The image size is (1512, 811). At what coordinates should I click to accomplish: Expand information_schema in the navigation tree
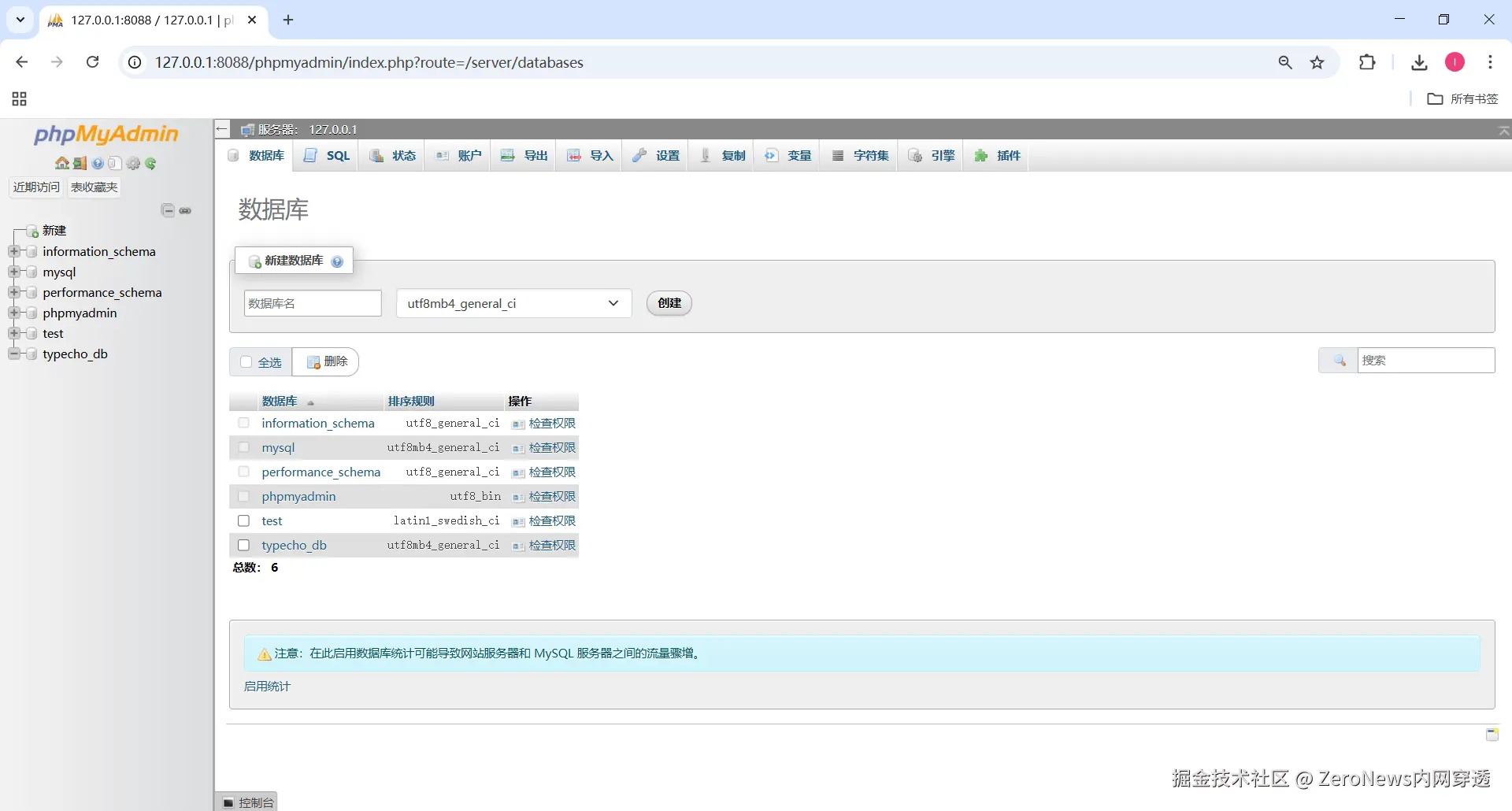point(13,252)
